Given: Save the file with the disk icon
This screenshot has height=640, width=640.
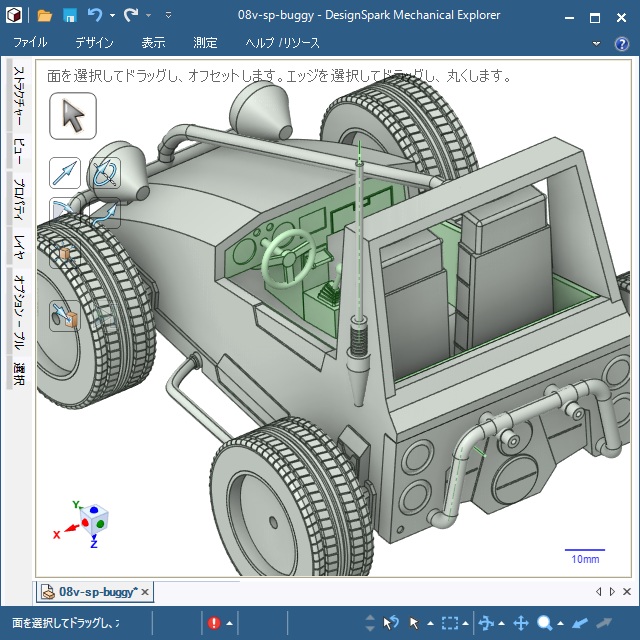Looking at the screenshot, I should [70, 16].
